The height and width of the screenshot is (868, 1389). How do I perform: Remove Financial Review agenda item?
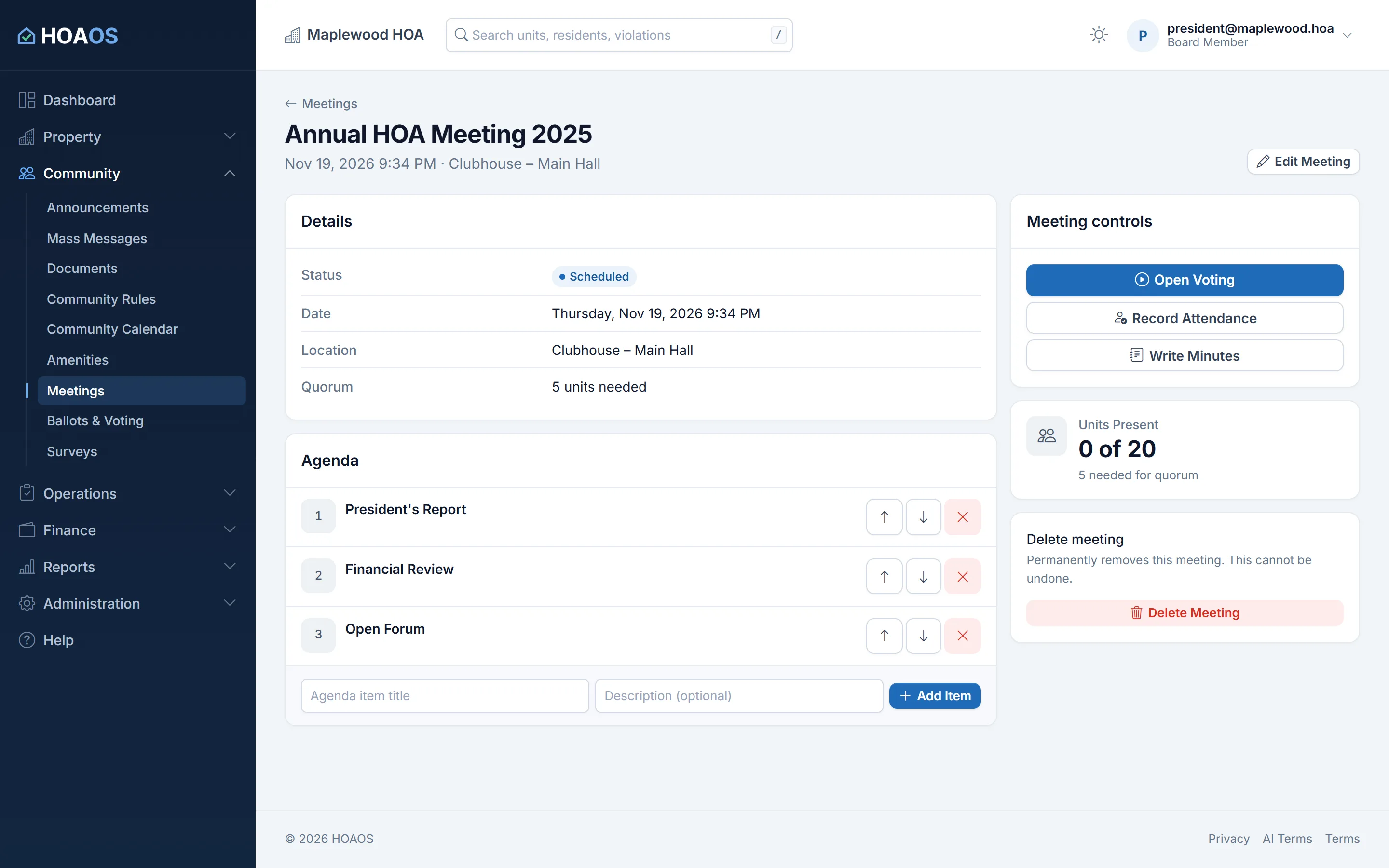click(963, 576)
